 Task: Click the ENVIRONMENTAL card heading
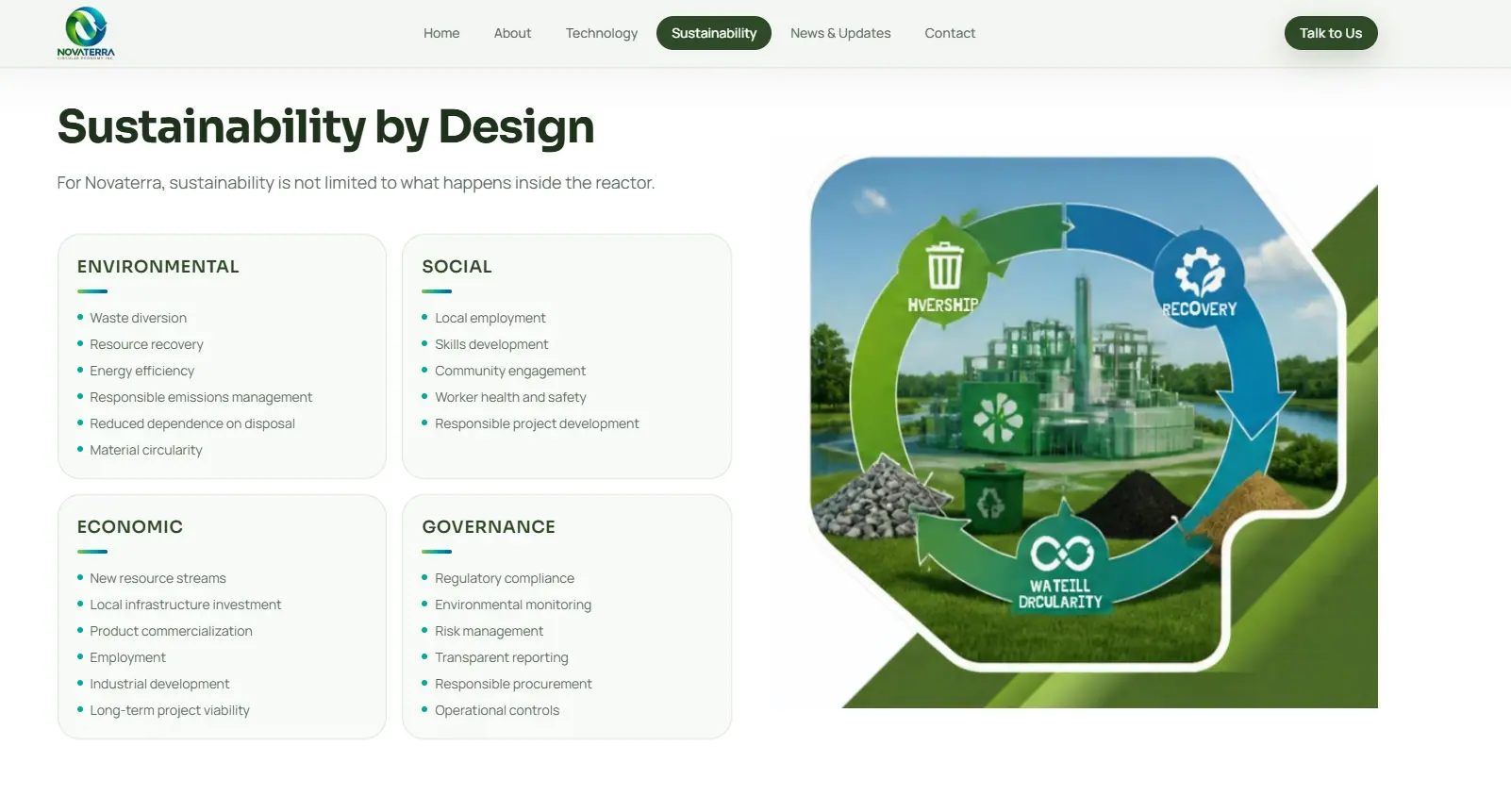(158, 267)
